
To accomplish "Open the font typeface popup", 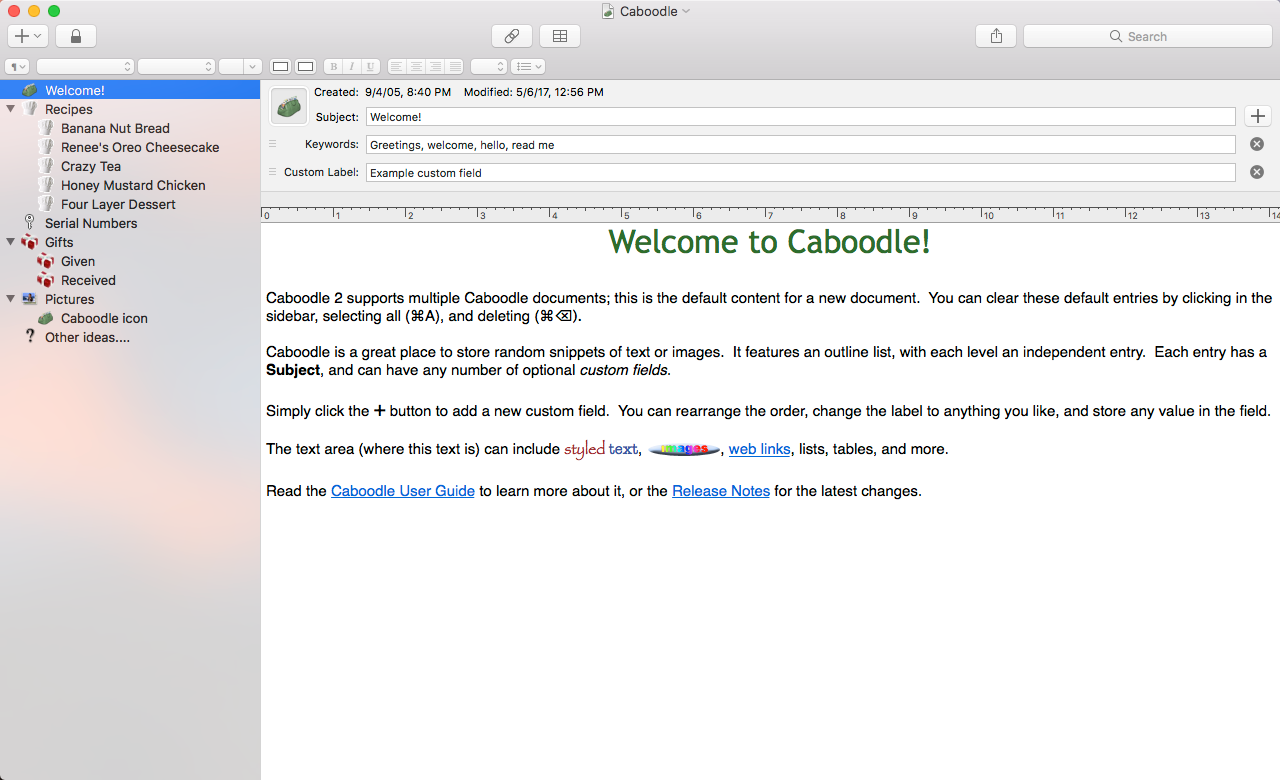I will pos(176,67).
